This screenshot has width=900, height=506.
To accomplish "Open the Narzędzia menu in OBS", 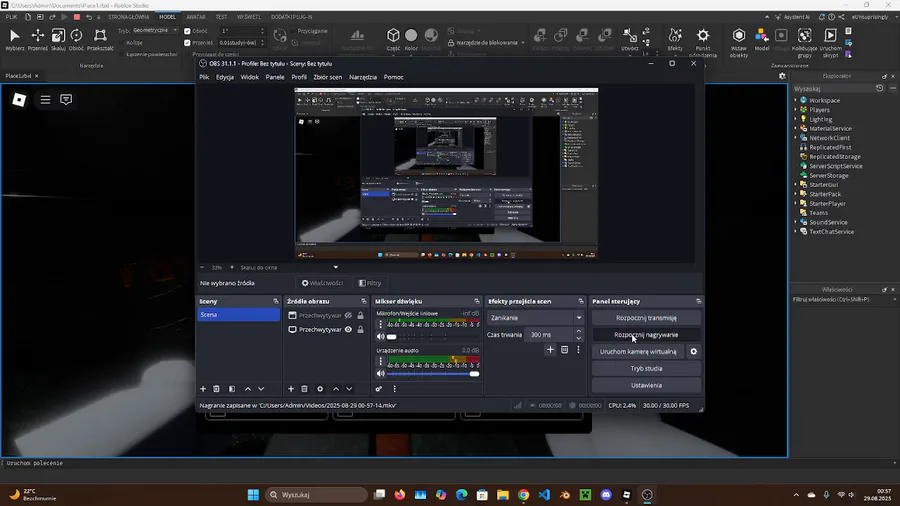I will (363, 77).
